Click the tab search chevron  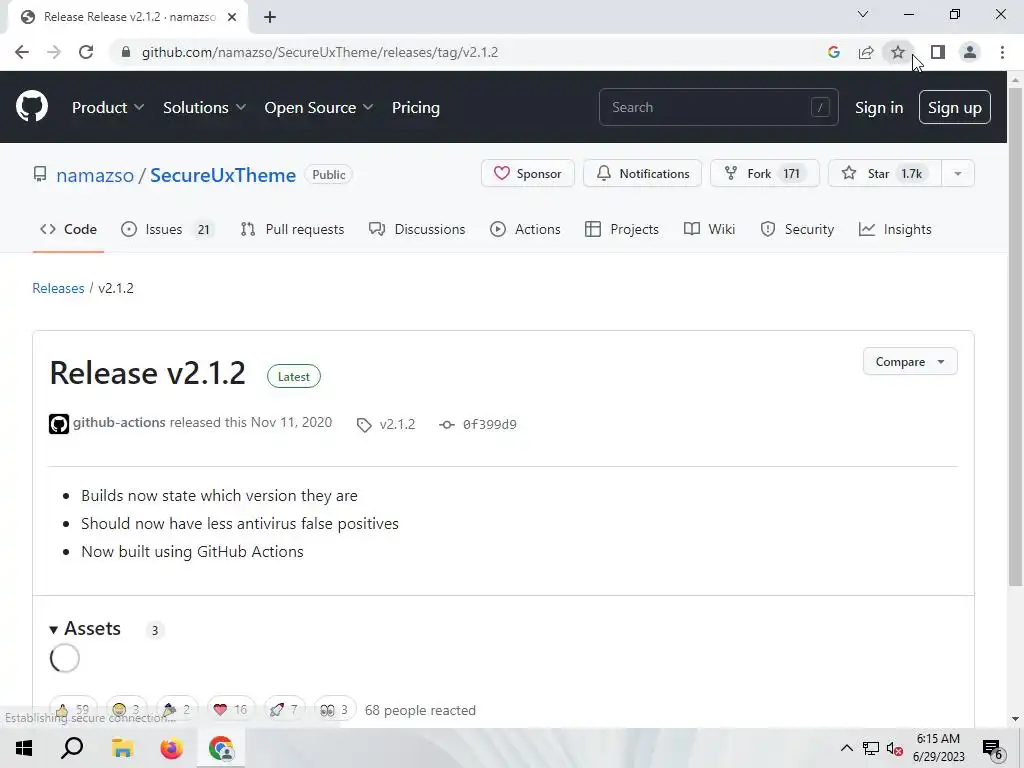863,14
